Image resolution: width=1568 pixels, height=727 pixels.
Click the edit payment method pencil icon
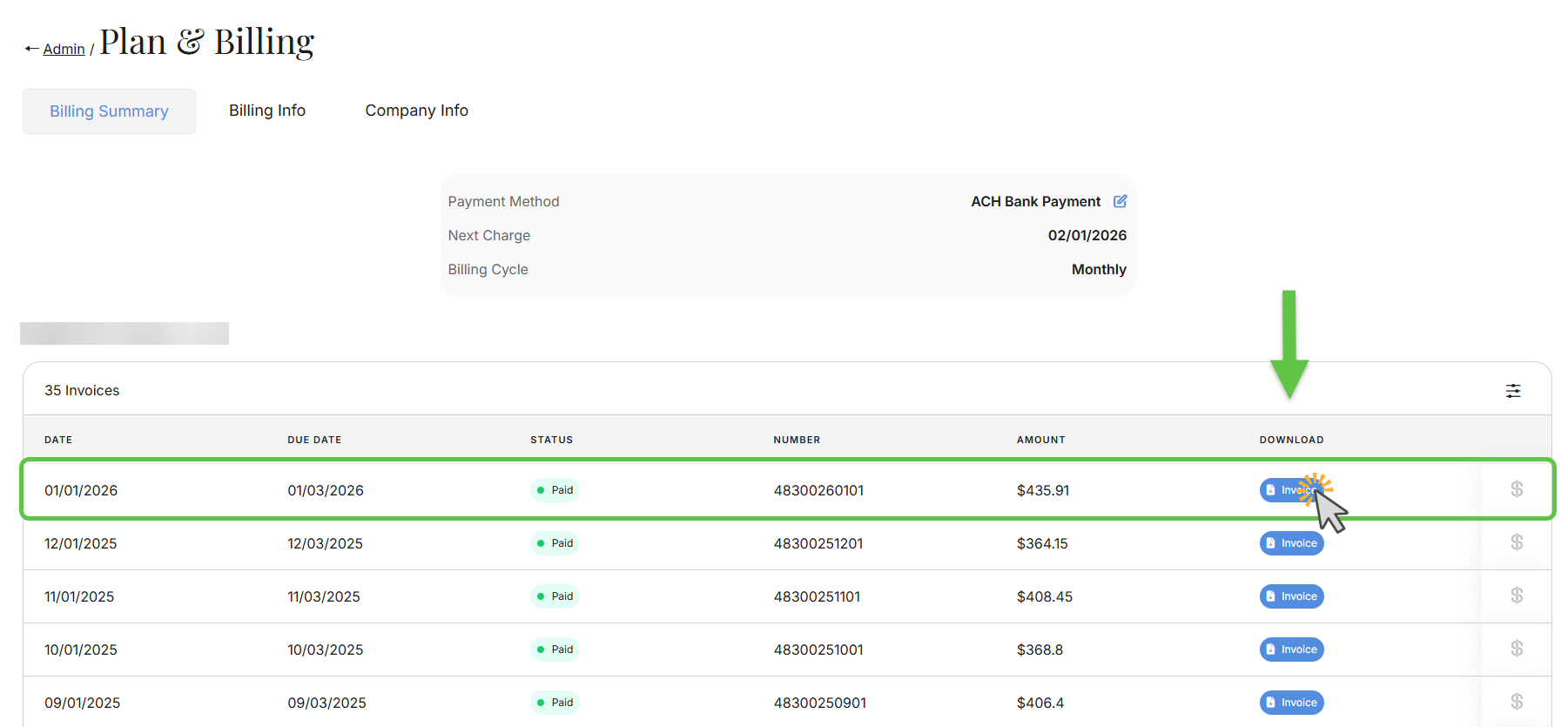1120,201
